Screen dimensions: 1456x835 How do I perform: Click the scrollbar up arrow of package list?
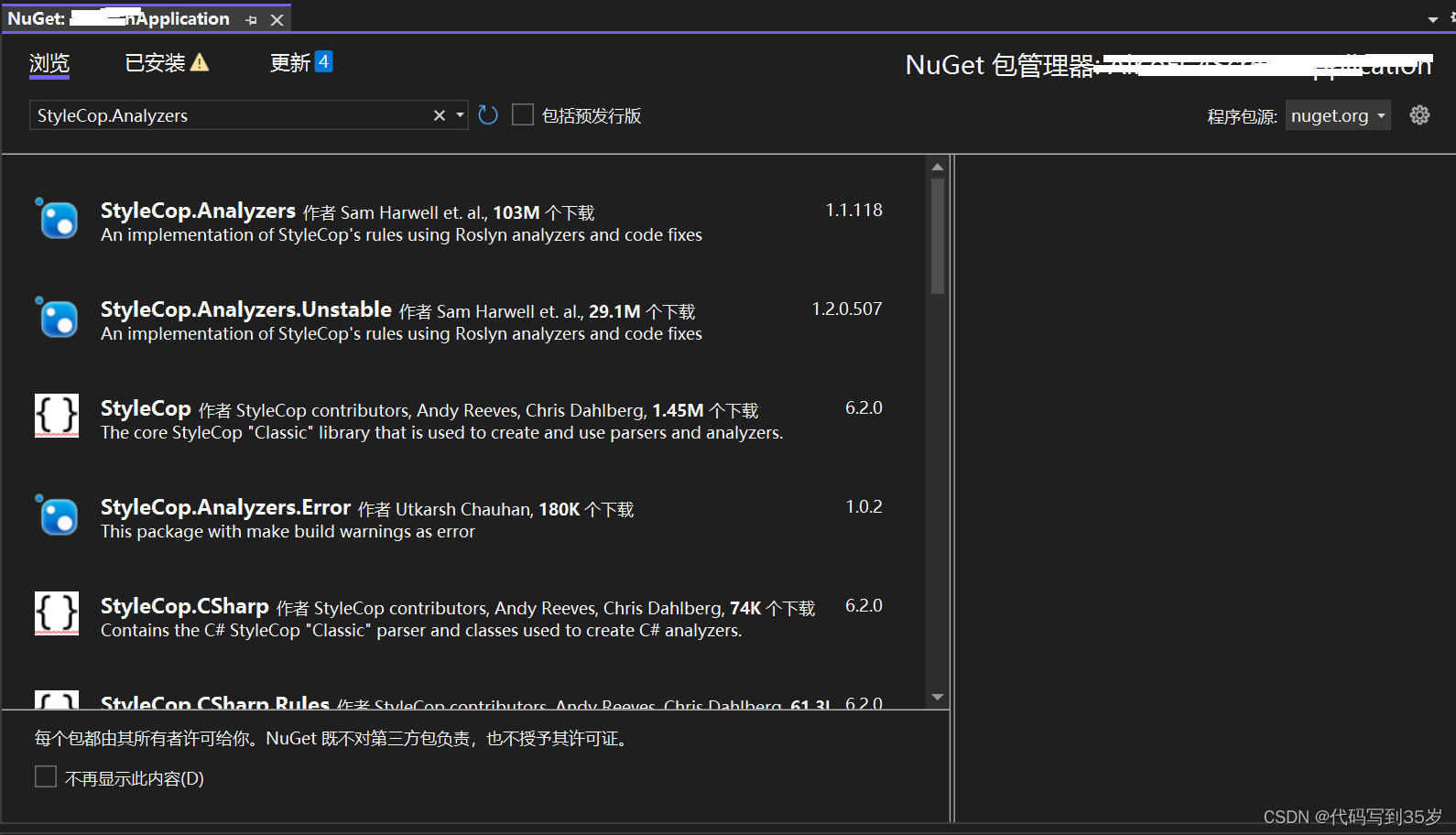click(x=937, y=167)
